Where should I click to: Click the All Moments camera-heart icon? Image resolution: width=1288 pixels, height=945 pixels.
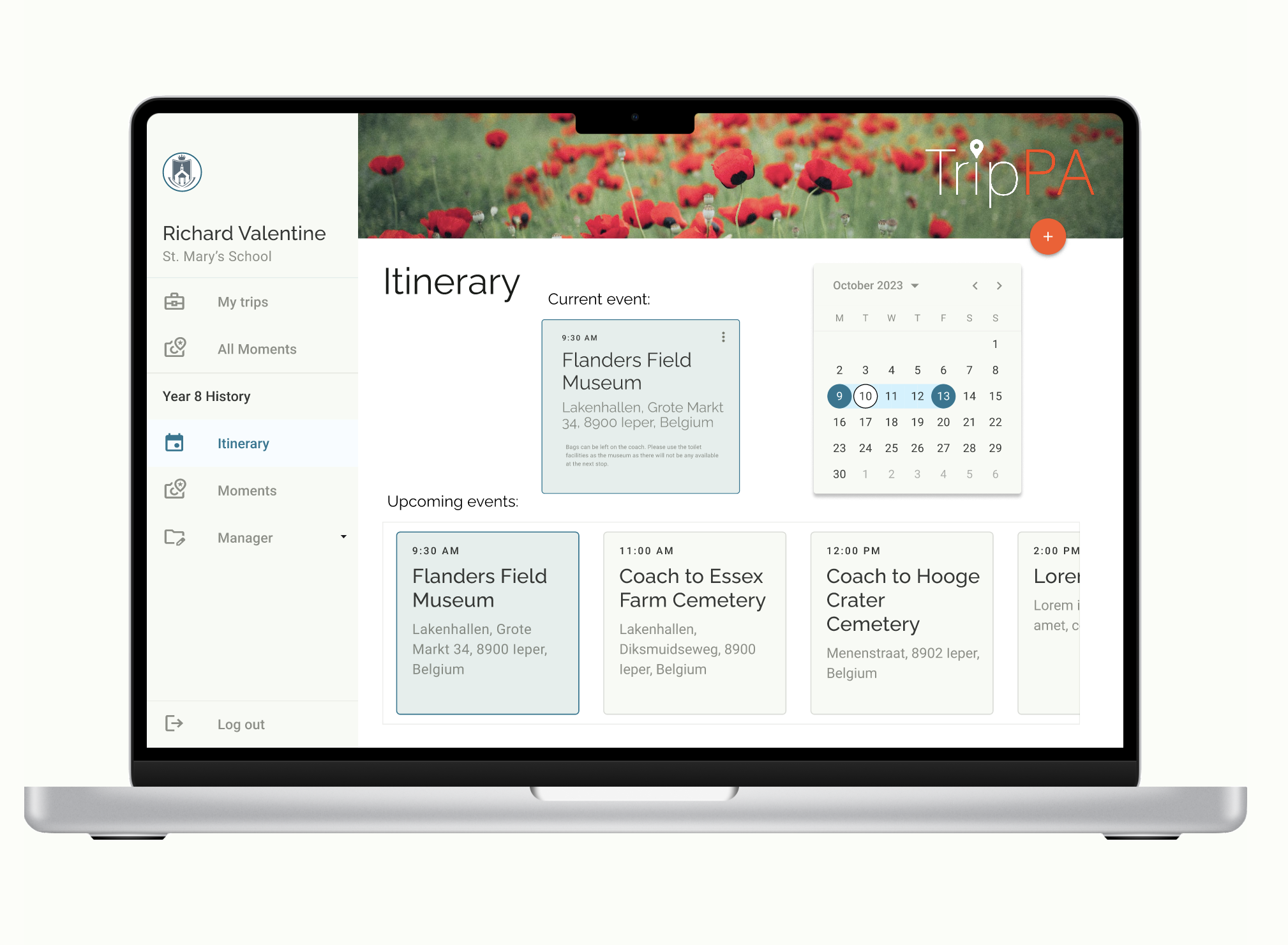coord(175,348)
